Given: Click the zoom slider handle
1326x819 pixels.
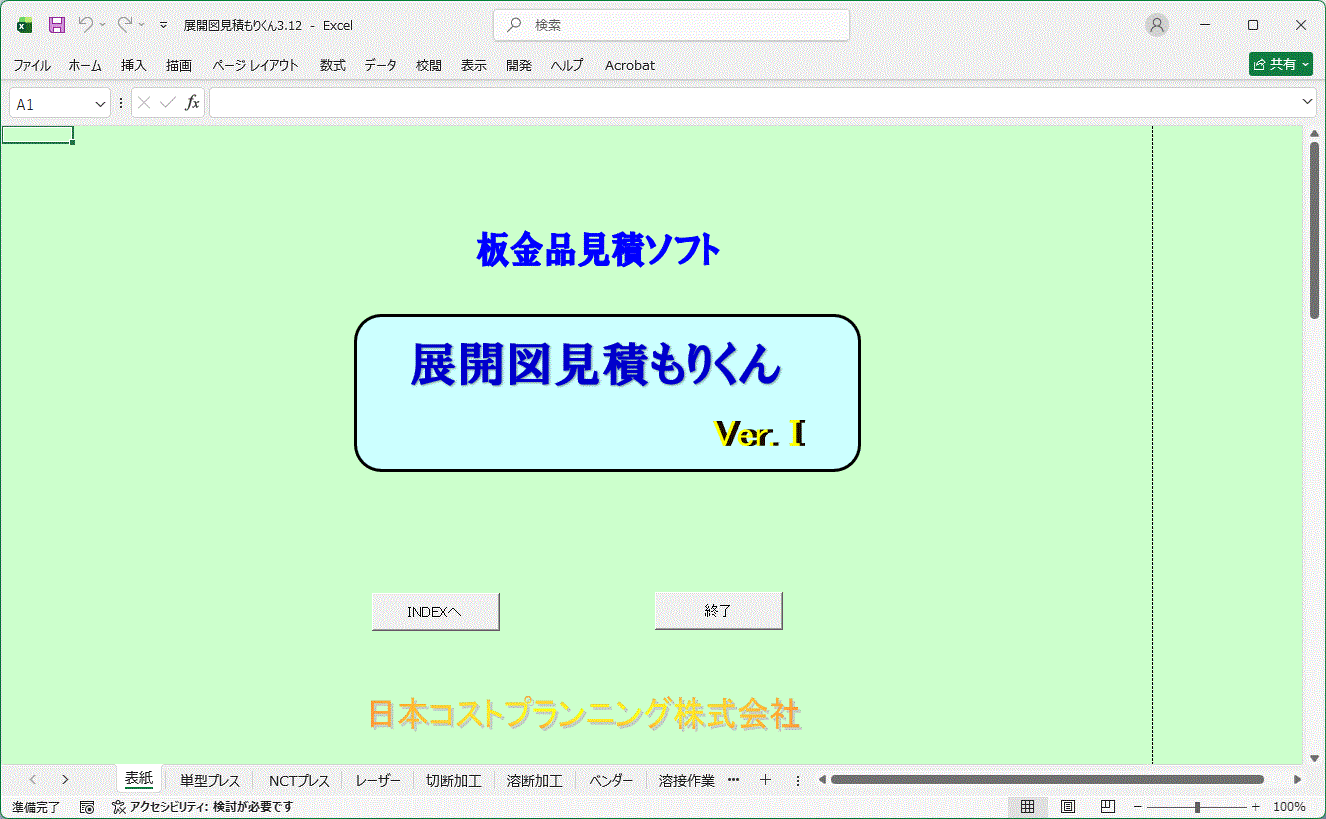Looking at the screenshot, I should pyautogui.click(x=1197, y=806).
